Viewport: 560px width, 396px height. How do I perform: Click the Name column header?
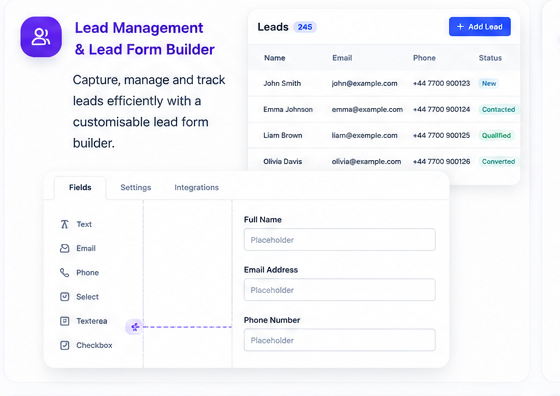pos(275,58)
